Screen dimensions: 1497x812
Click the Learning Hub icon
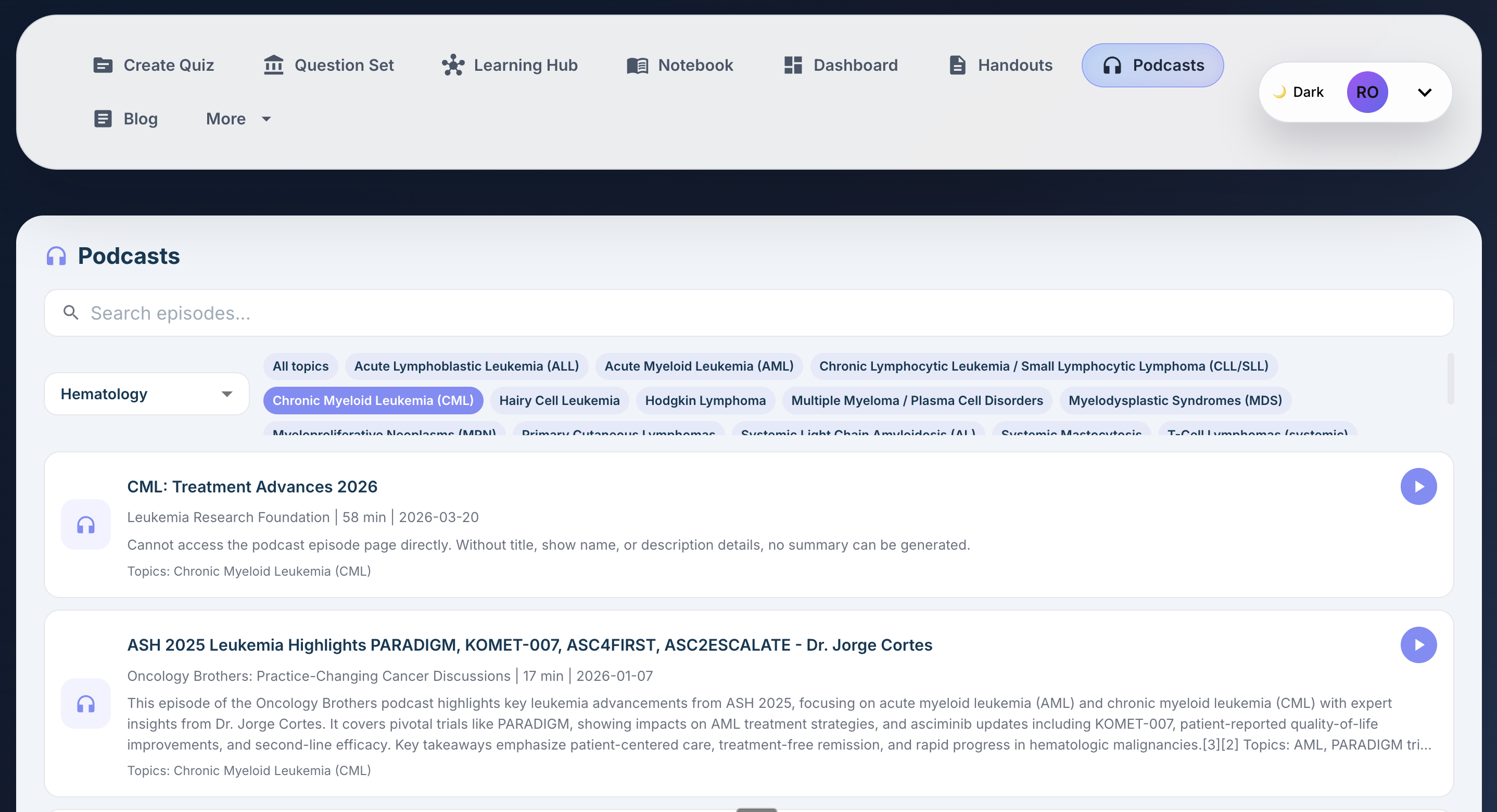[x=453, y=65]
